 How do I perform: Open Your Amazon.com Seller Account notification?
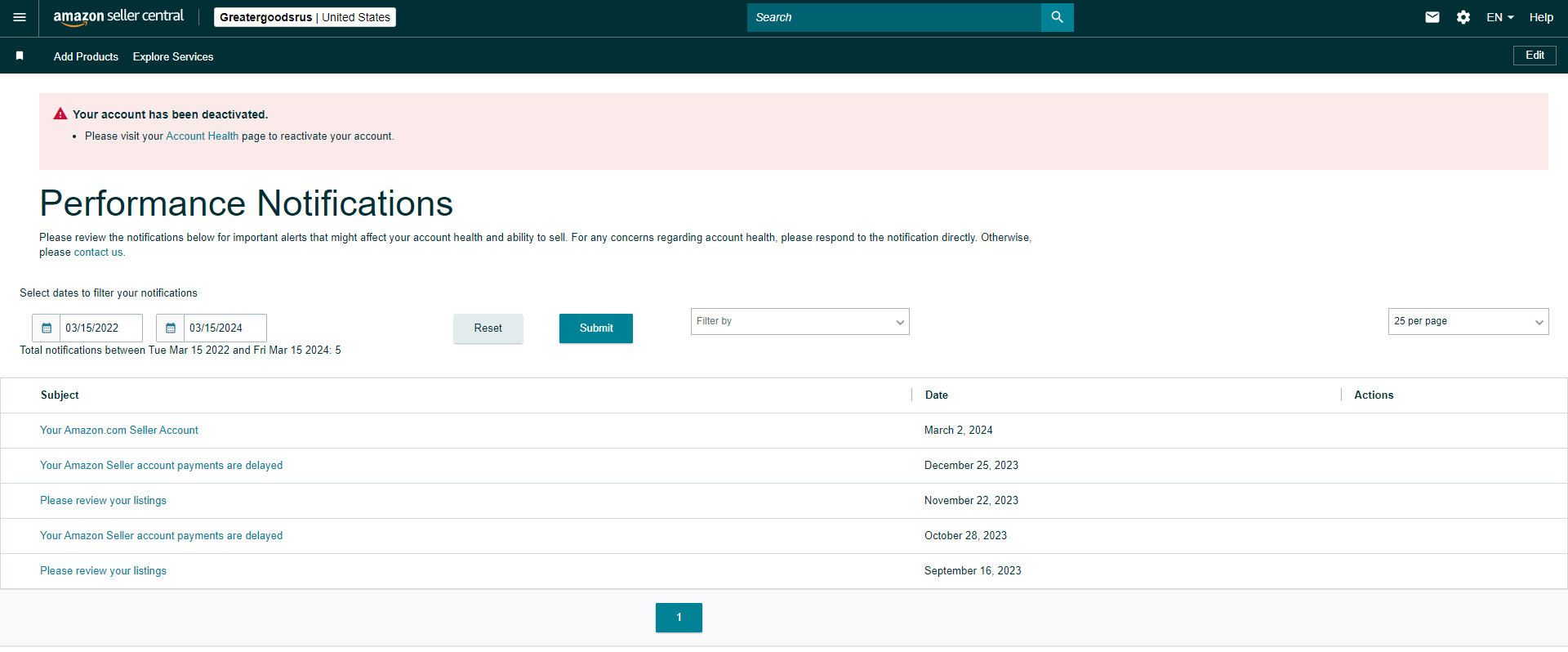[119, 430]
